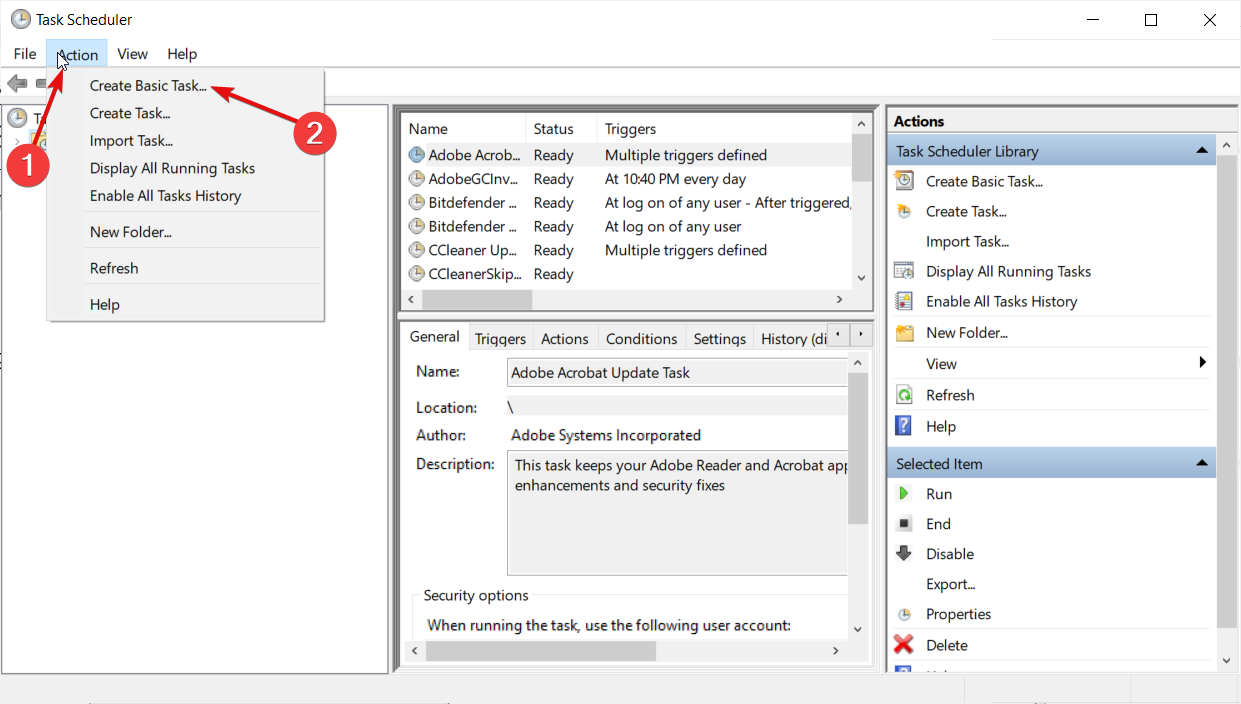The width and height of the screenshot is (1241, 704).
Task: Click the New Folder icon in Actions
Action: pos(904,333)
